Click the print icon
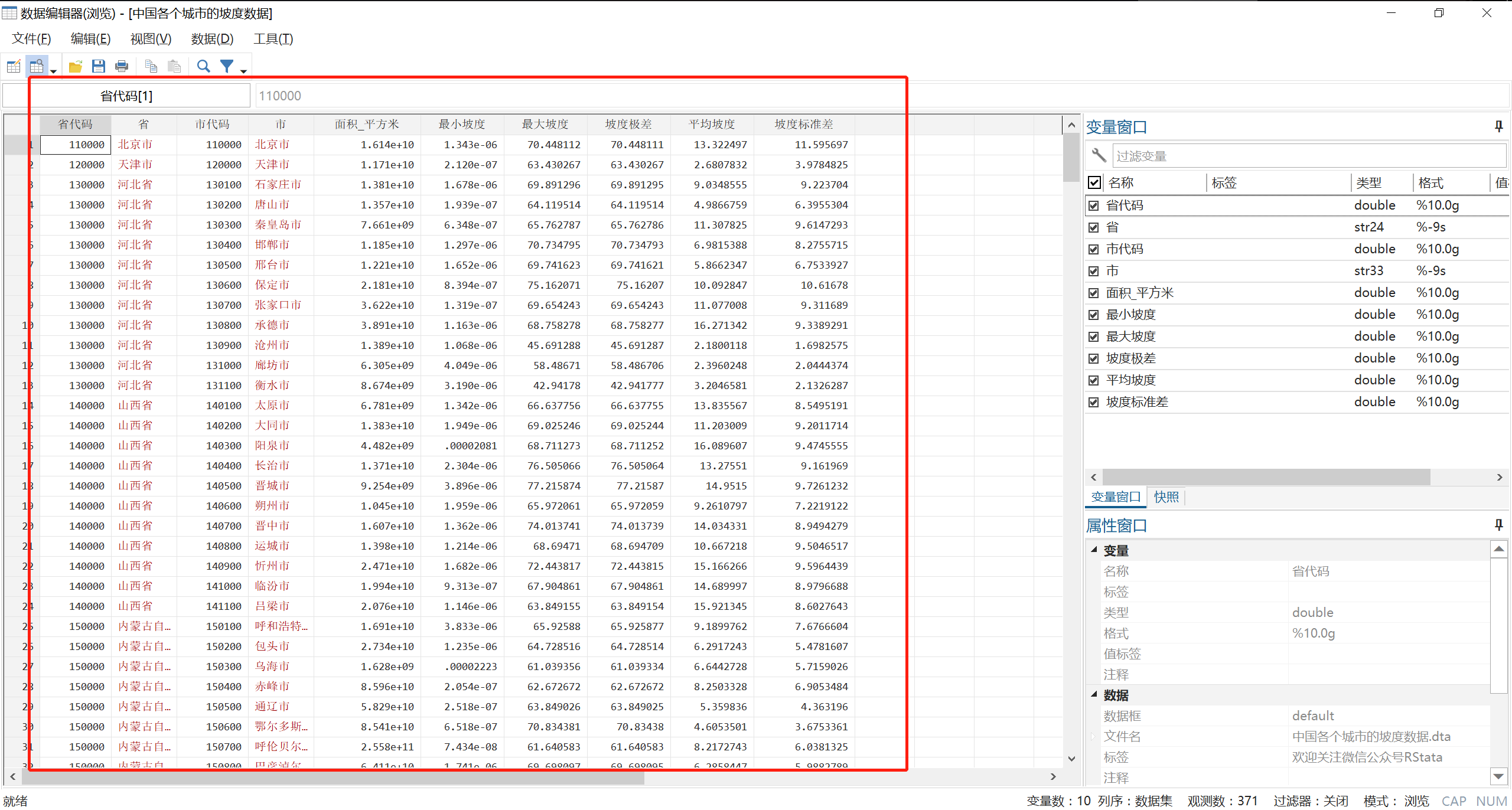Image resolution: width=1512 pixels, height=810 pixels. point(122,66)
